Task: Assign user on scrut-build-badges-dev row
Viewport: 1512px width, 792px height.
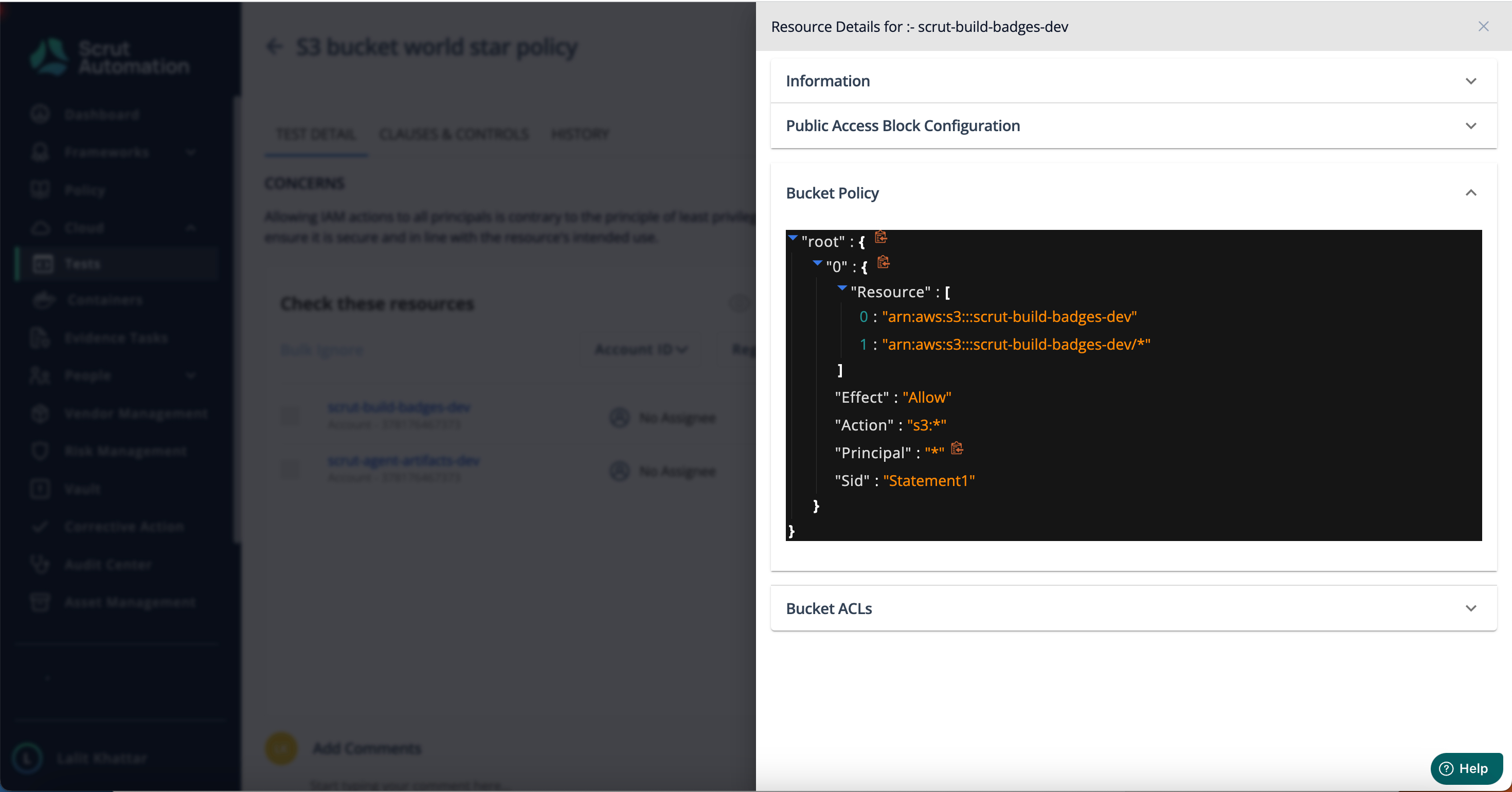Action: [x=663, y=418]
